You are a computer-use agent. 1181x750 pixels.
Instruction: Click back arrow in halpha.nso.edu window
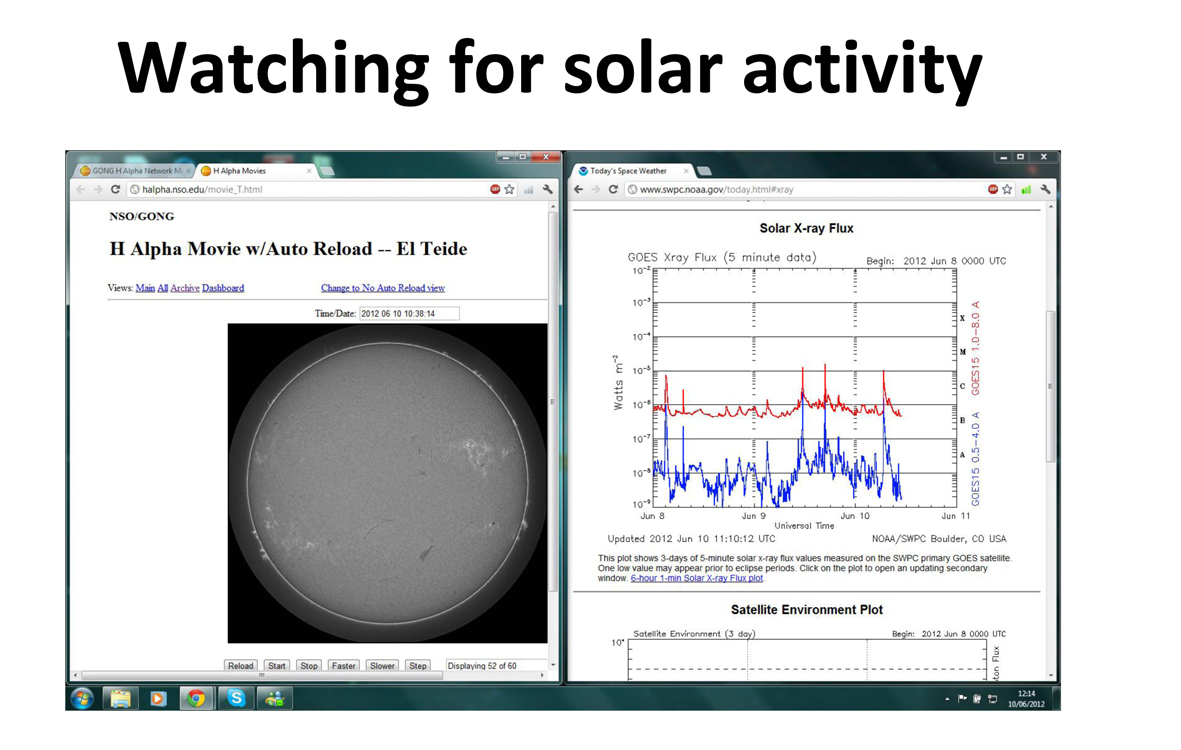click(x=81, y=190)
